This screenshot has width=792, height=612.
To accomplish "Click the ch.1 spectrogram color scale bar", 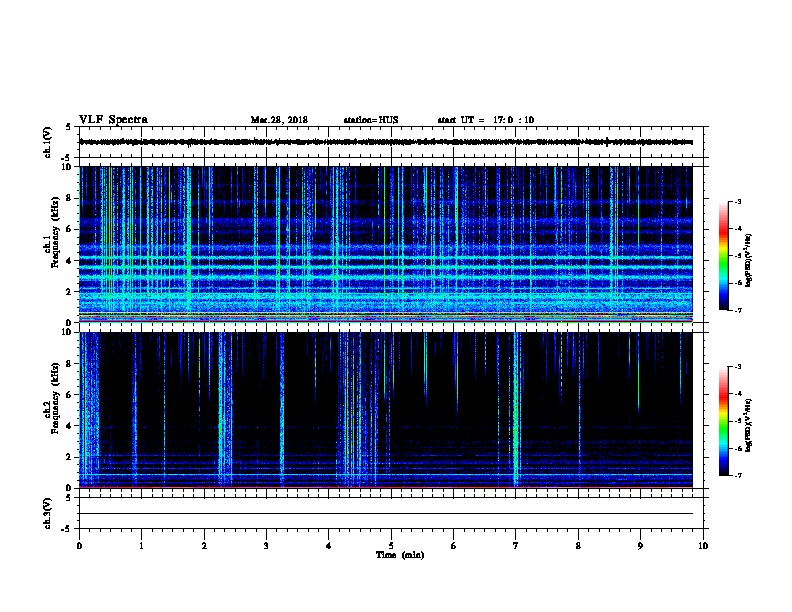I will (723, 256).
